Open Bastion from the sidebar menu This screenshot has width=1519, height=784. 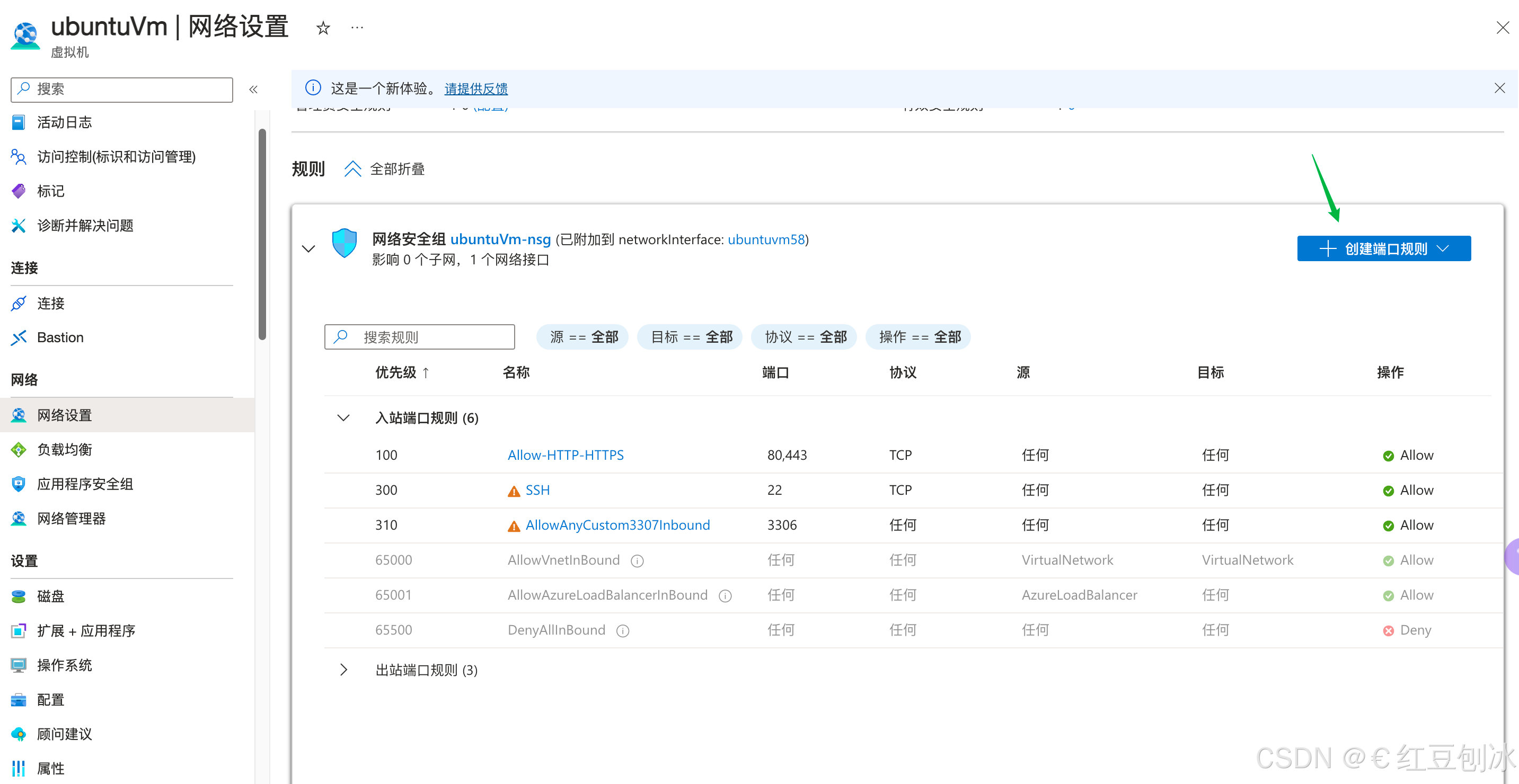[60, 338]
